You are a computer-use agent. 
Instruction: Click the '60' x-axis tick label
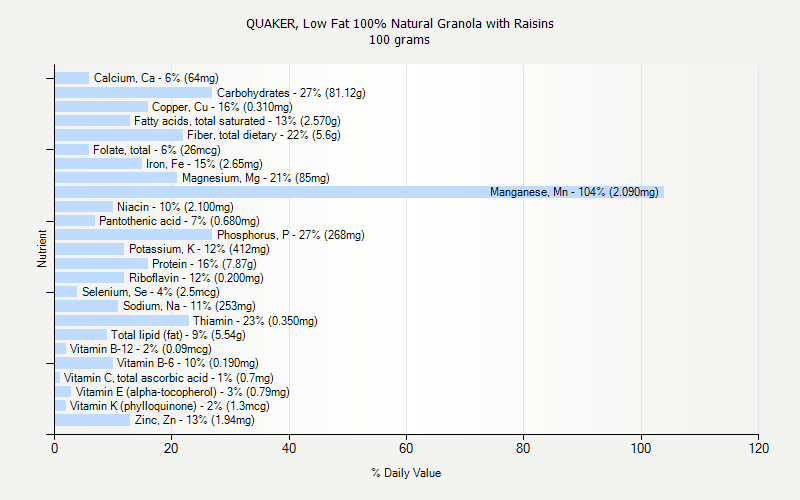click(406, 448)
